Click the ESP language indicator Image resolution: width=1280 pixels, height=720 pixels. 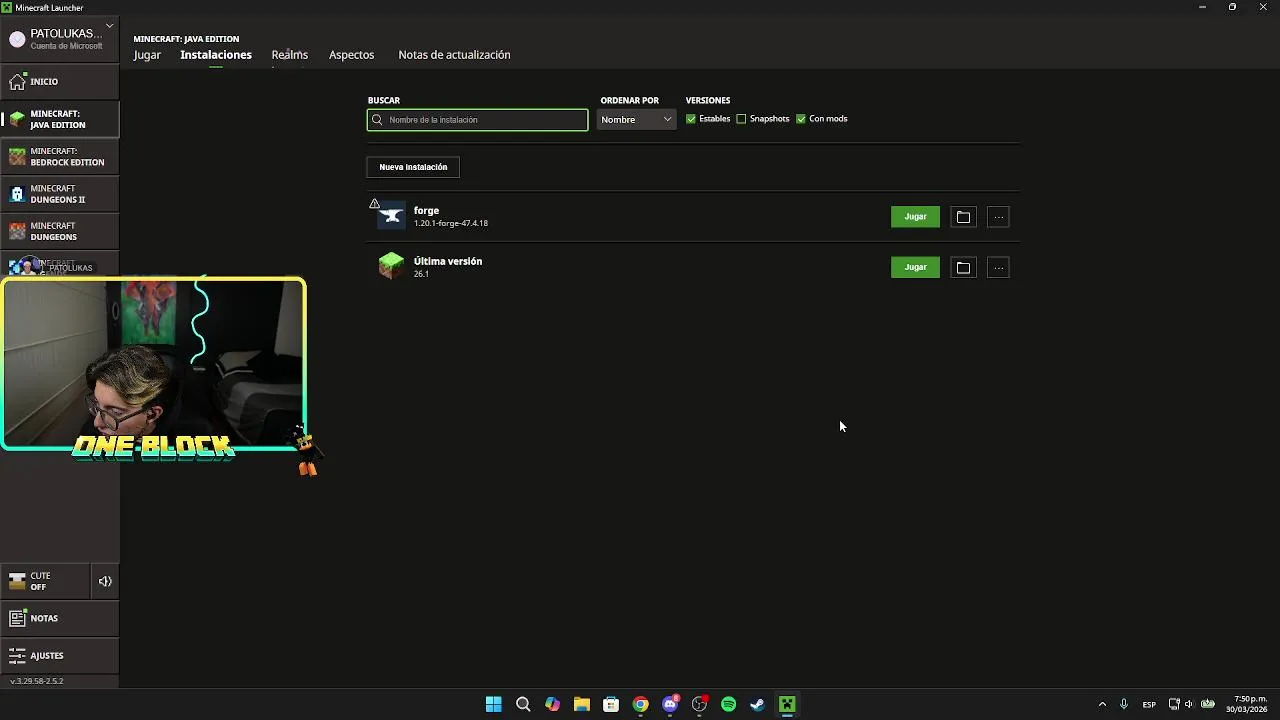1149,705
